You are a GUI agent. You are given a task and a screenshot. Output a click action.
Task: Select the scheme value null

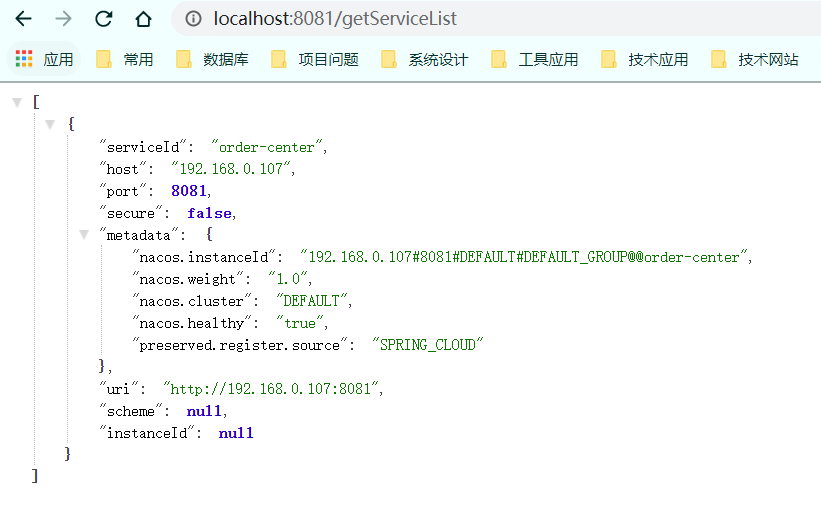click(x=204, y=411)
